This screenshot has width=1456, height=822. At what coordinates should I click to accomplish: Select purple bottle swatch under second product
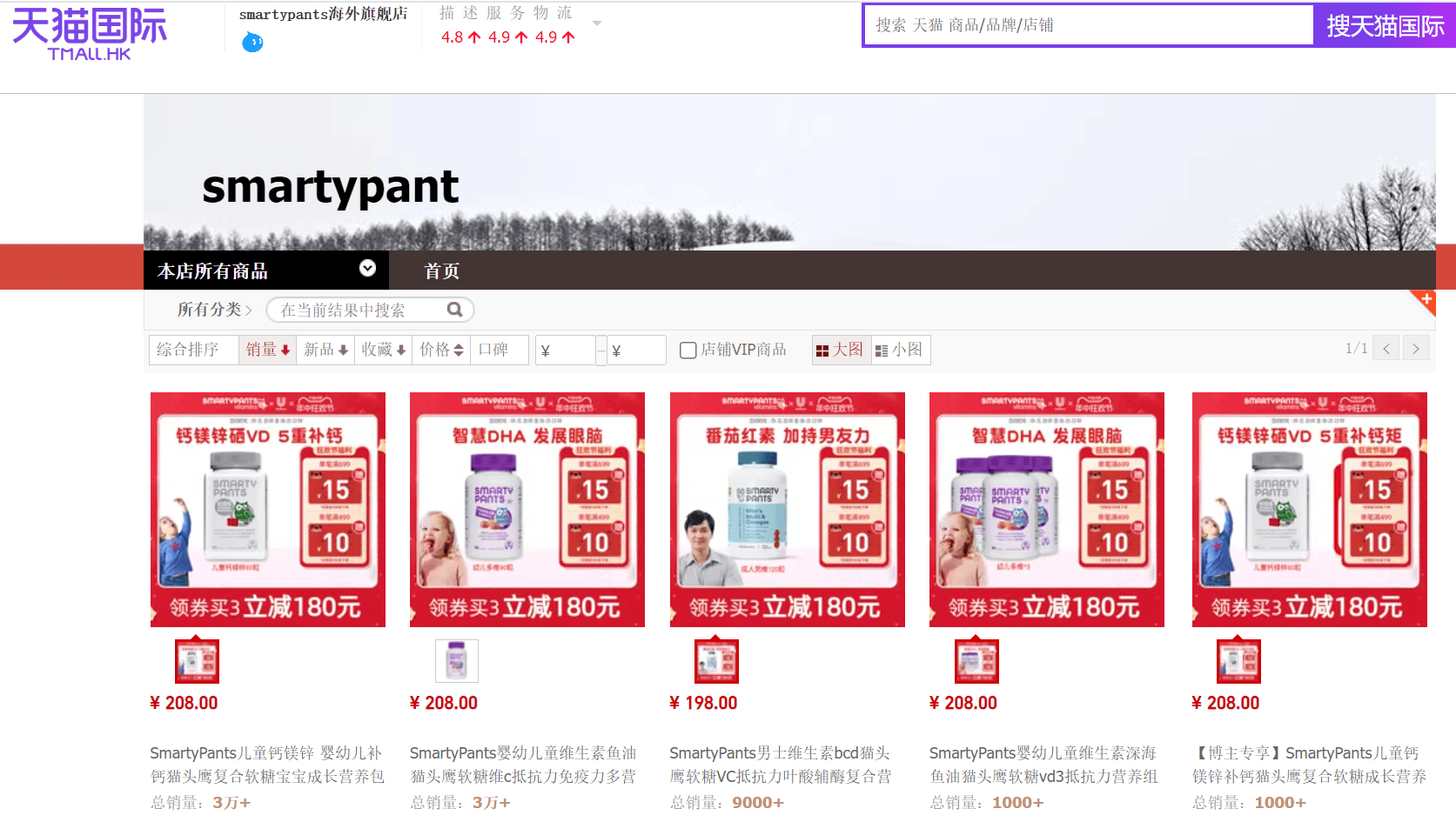(x=457, y=661)
